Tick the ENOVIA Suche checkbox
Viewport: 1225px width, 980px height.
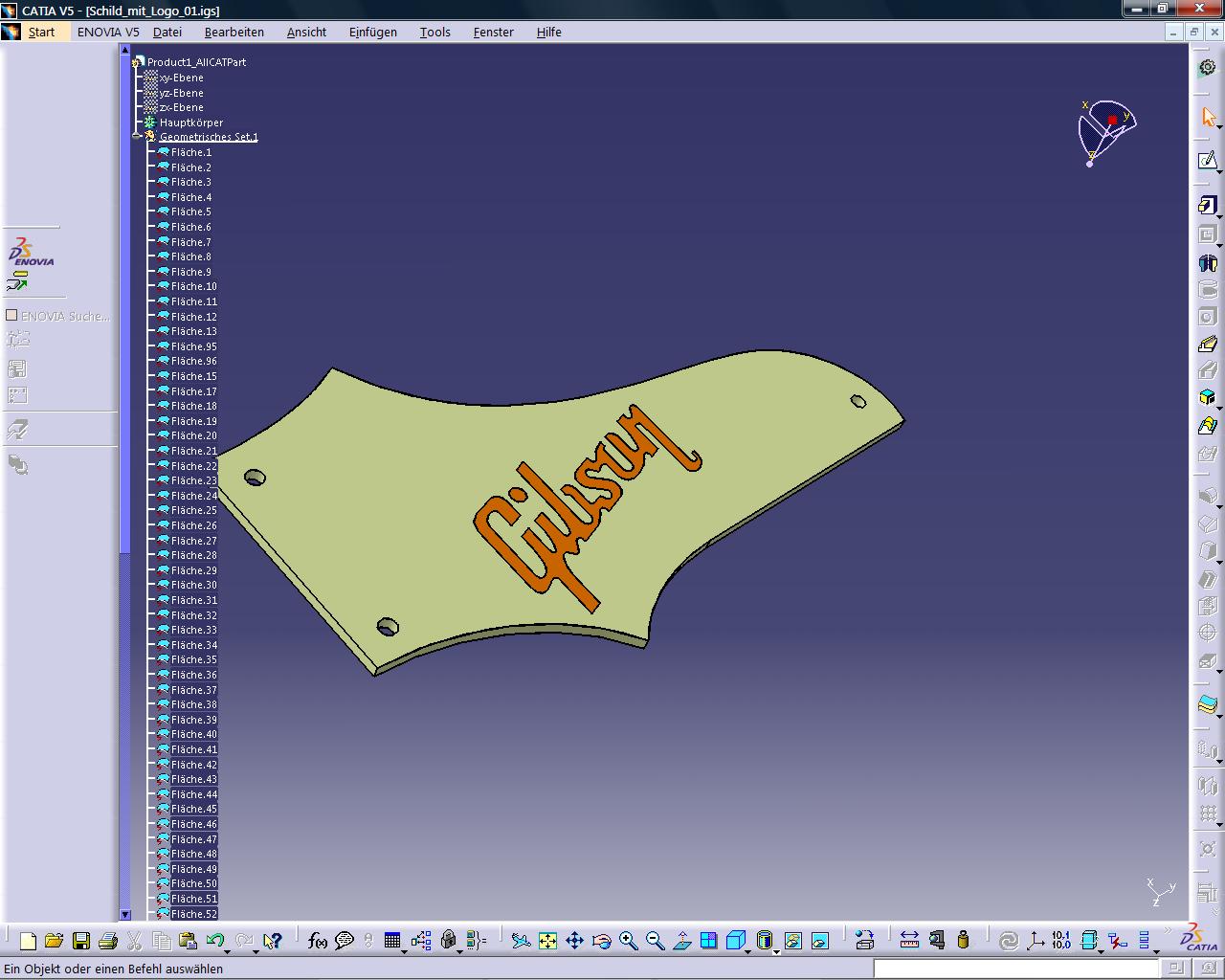[x=12, y=315]
